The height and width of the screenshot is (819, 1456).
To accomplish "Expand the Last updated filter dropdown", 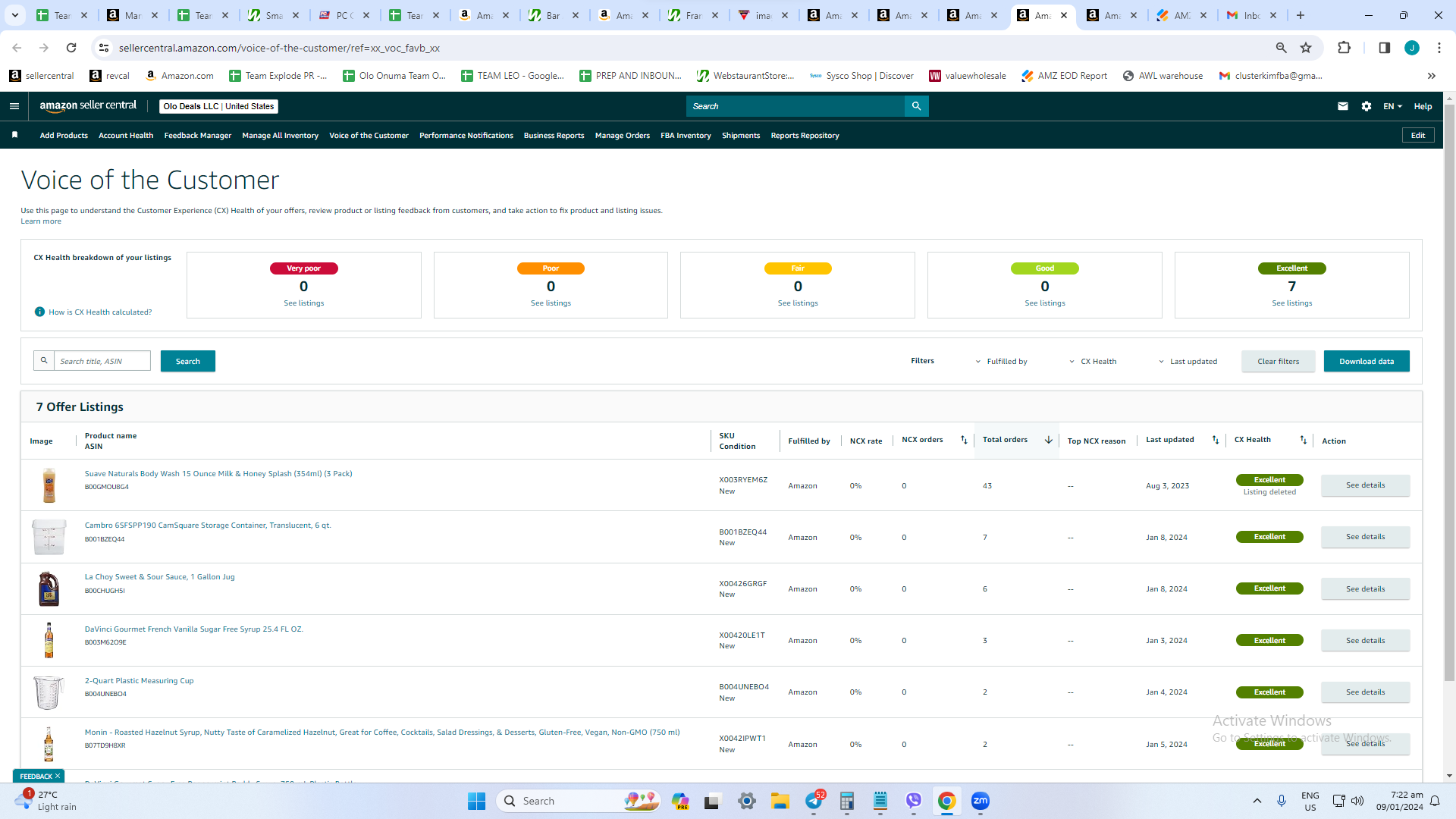I will (x=1188, y=362).
